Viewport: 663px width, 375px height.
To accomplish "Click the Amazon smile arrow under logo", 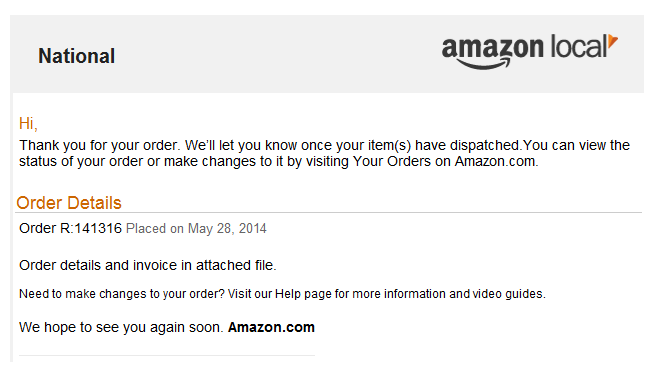I will coord(483,64).
